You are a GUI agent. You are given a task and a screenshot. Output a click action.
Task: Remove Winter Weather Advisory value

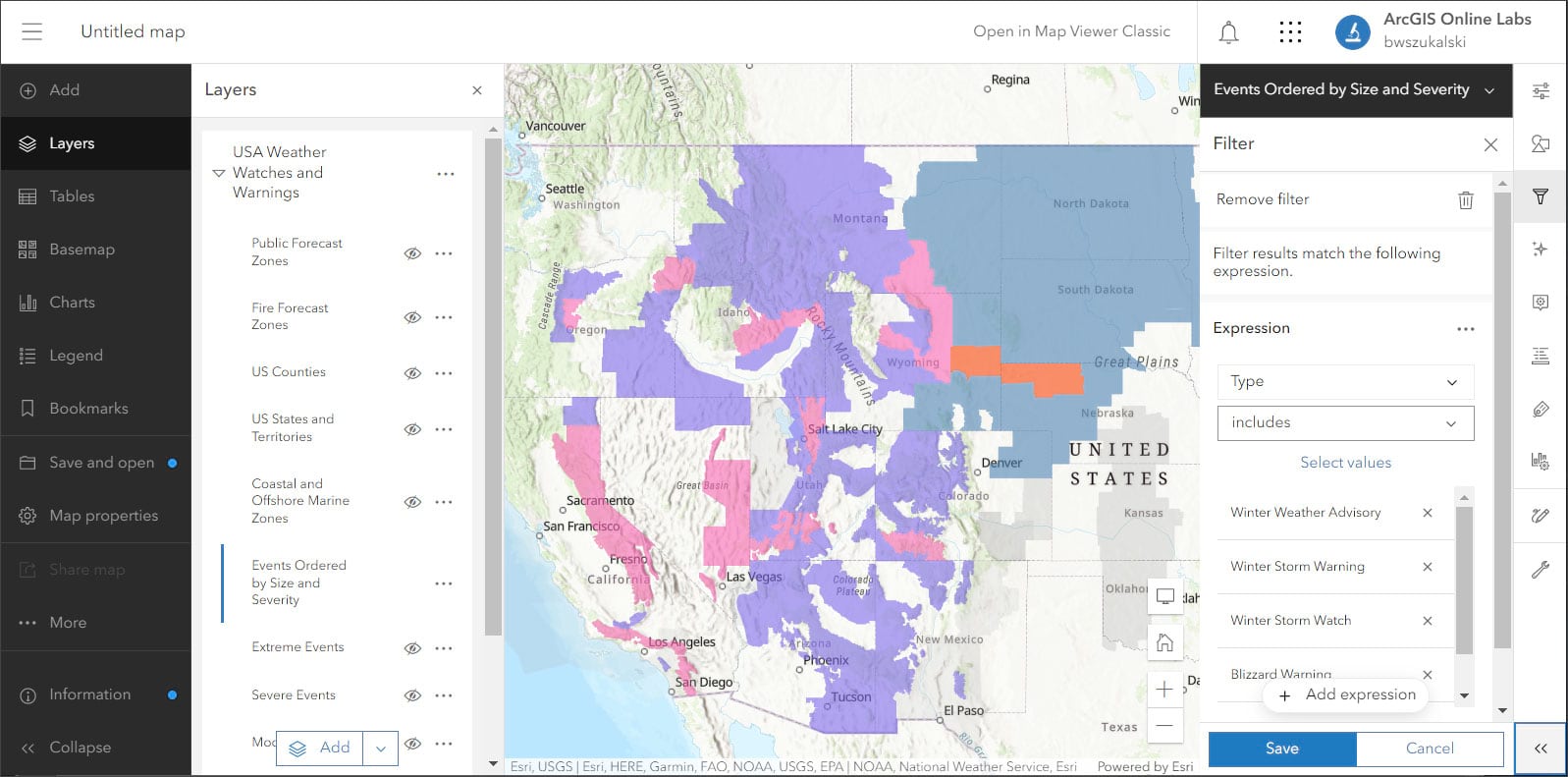point(1428,513)
